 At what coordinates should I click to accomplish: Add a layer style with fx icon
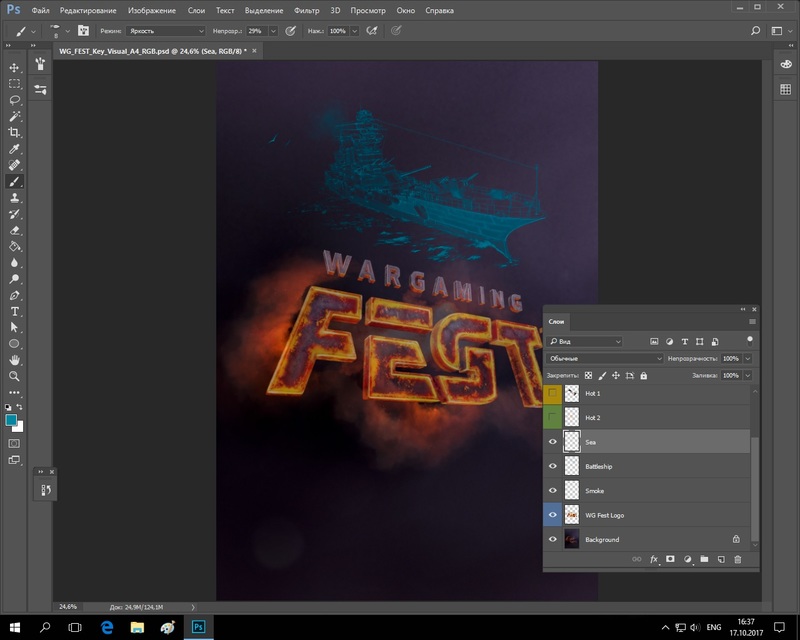tap(654, 559)
